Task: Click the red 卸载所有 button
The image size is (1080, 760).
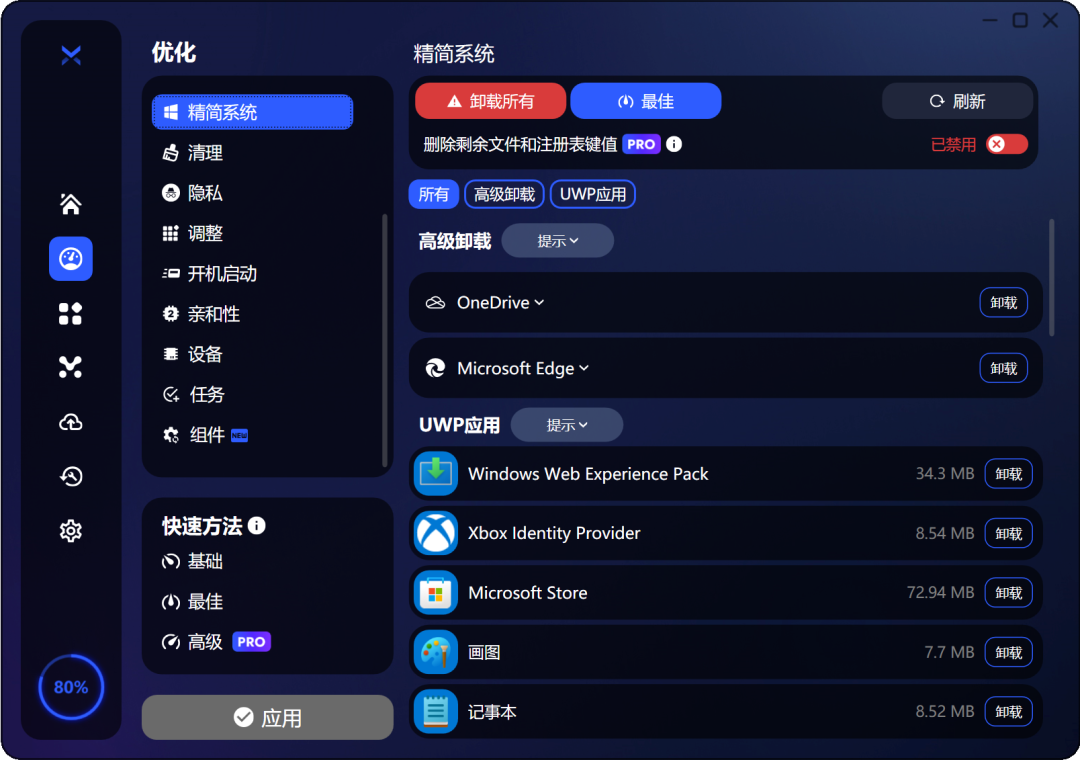Action: click(x=490, y=101)
